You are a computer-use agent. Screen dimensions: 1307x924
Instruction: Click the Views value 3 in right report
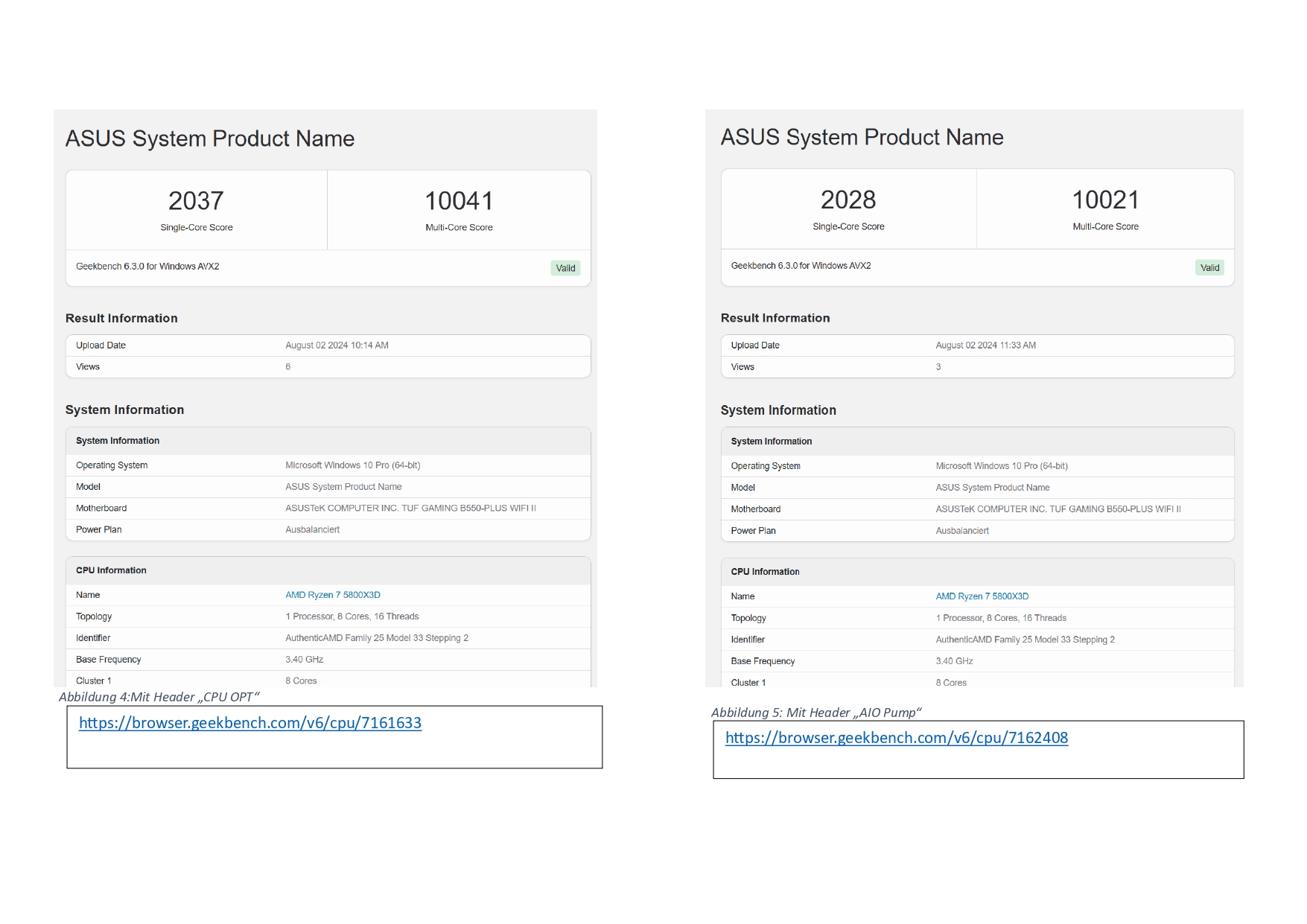[x=938, y=367]
